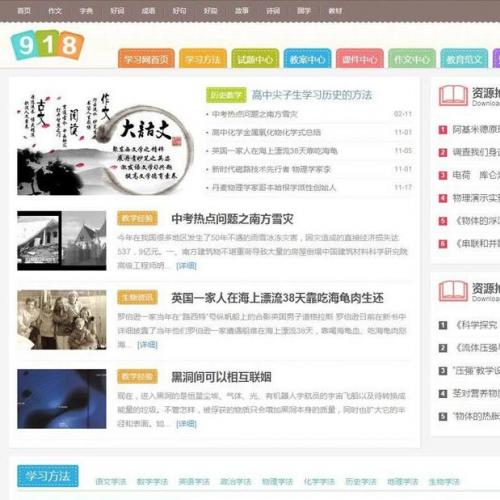Select the red 课件中心 tab
This screenshot has height=500, width=500.
pyautogui.click(x=360, y=59)
